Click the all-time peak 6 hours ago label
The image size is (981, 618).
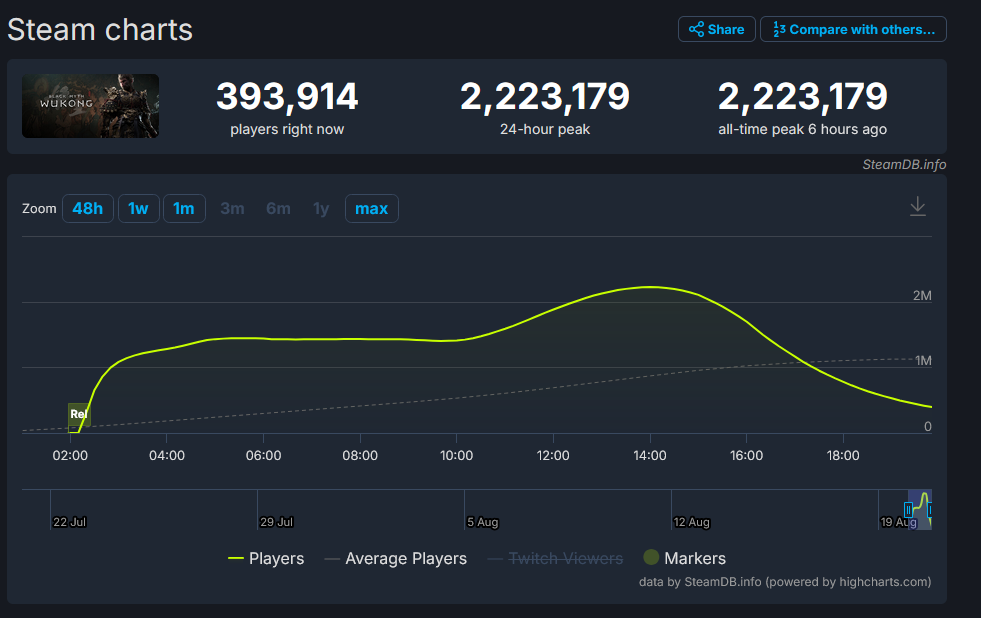click(803, 129)
